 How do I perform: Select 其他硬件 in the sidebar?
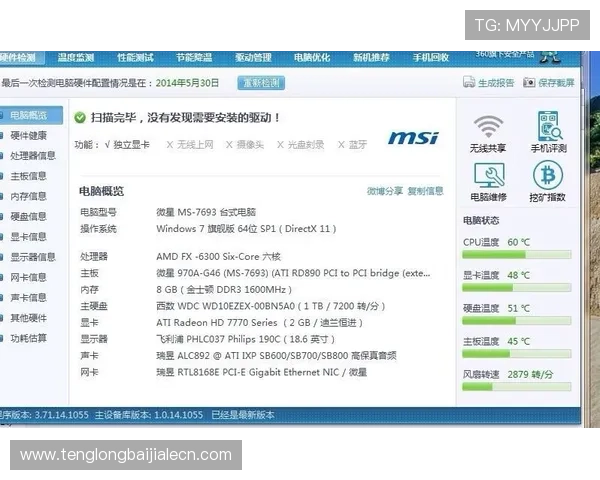[28, 318]
